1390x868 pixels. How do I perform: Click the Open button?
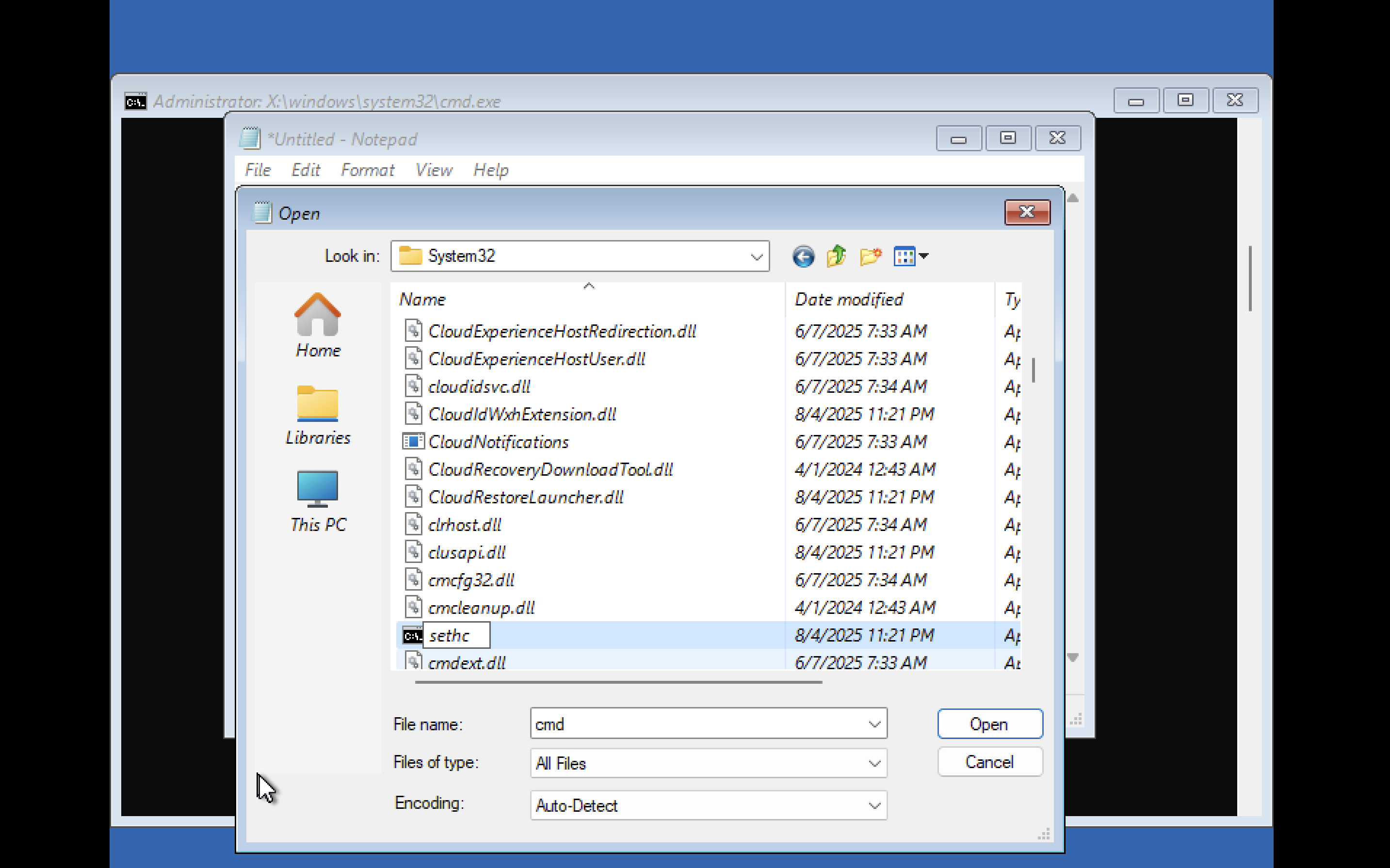tap(989, 724)
